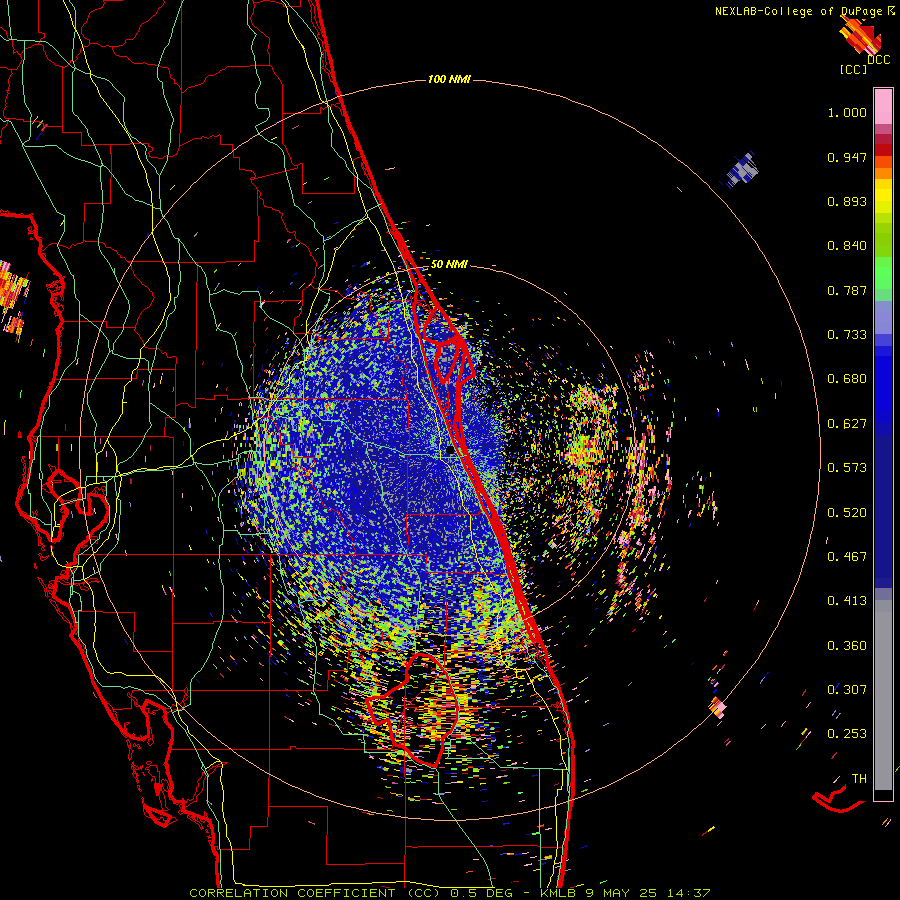Click the small pink-orange echo near the southeast ring edge
The width and height of the screenshot is (900, 900).
[717, 707]
